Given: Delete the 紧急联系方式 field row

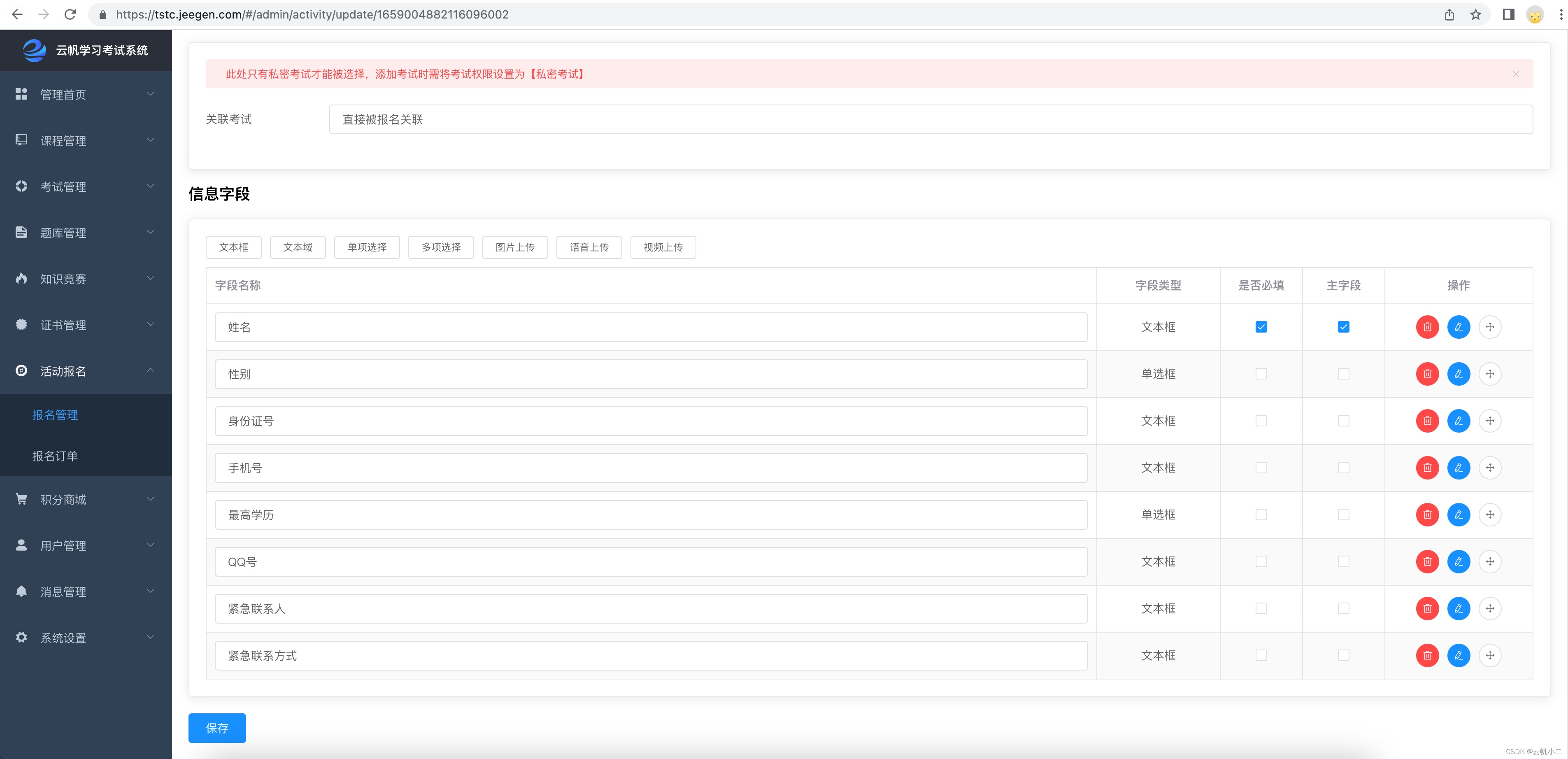Looking at the screenshot, I should coord(1427,655).
